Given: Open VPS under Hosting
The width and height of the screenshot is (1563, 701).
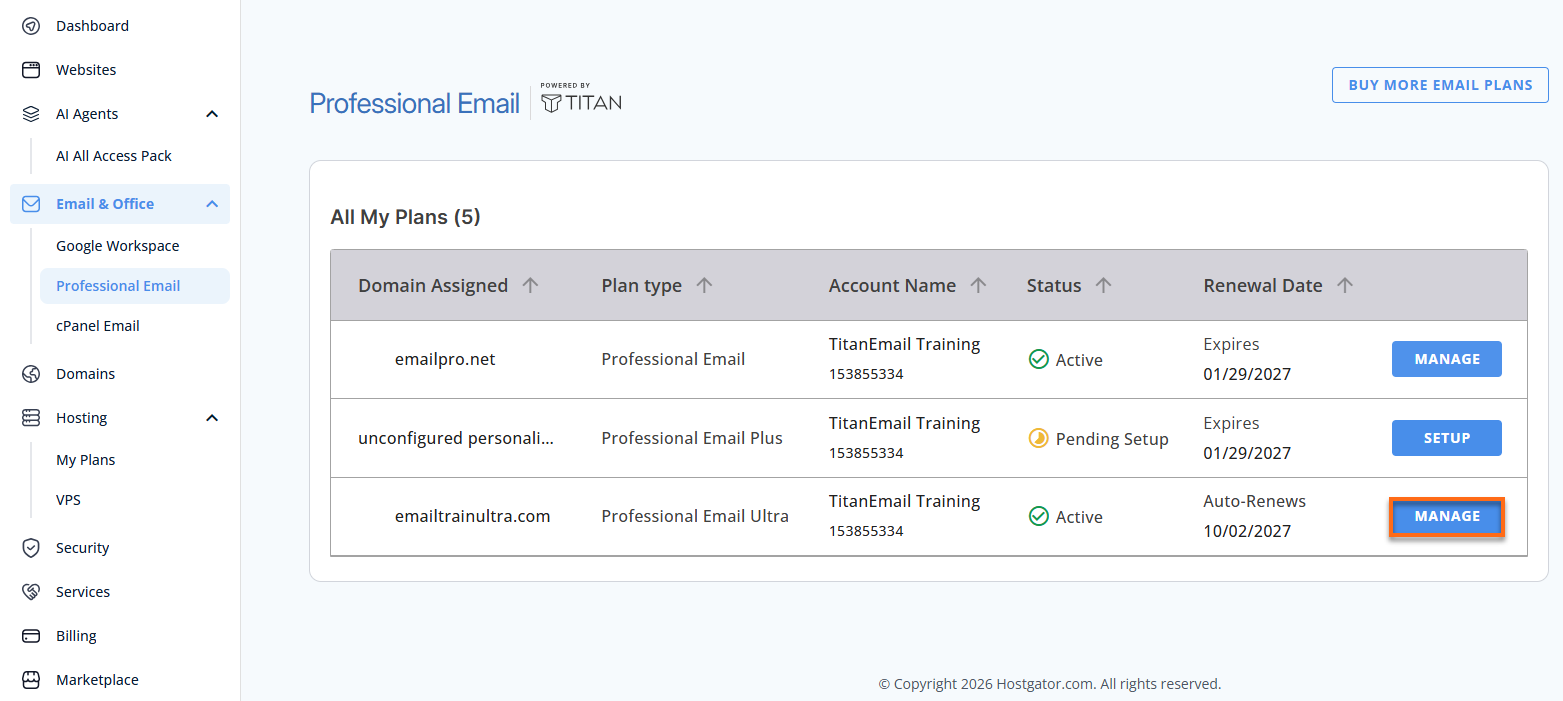Looking at the screenshot, I should 68,500.
